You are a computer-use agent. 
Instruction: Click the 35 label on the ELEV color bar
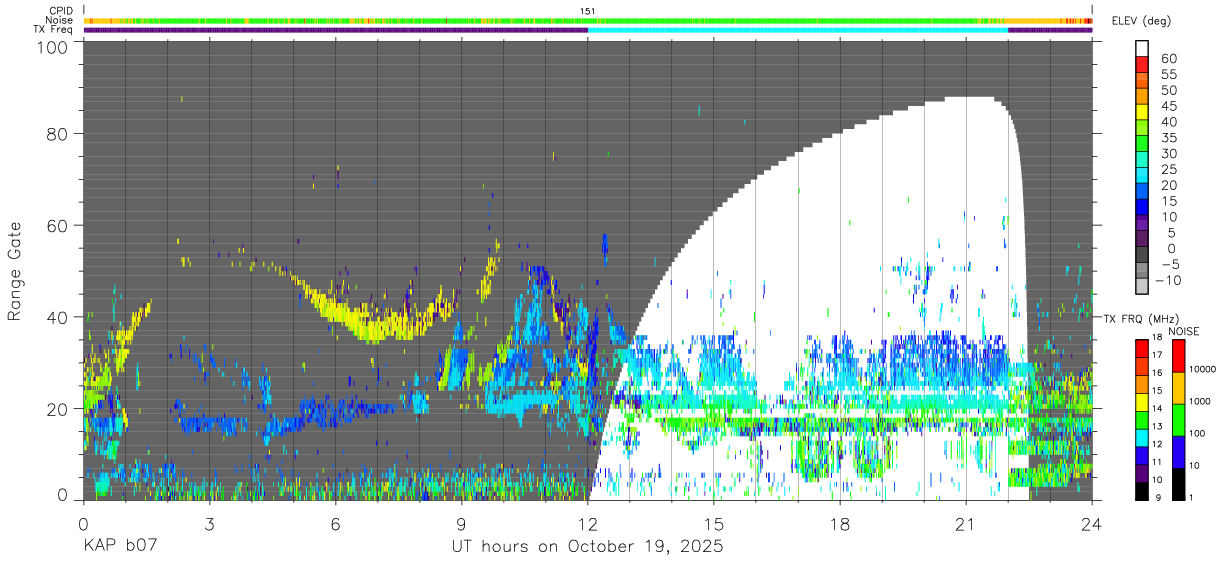[x=1167, y=137]
